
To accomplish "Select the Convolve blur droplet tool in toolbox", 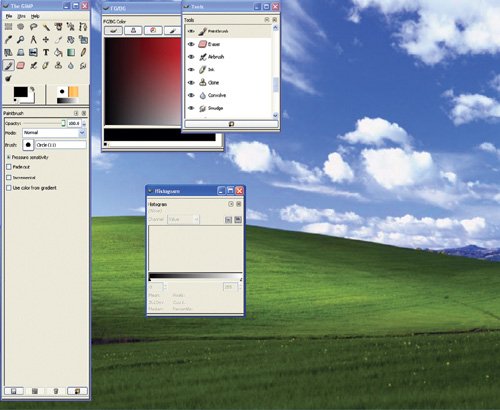I will point(71,66).
